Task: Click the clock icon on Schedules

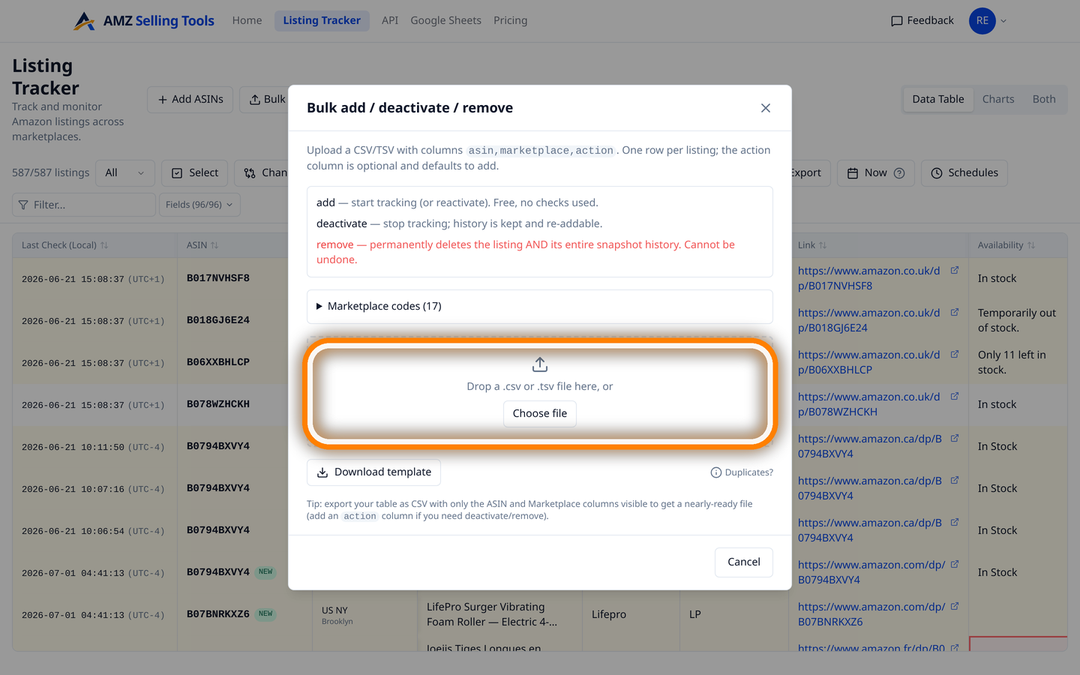Action: point(937,174)
